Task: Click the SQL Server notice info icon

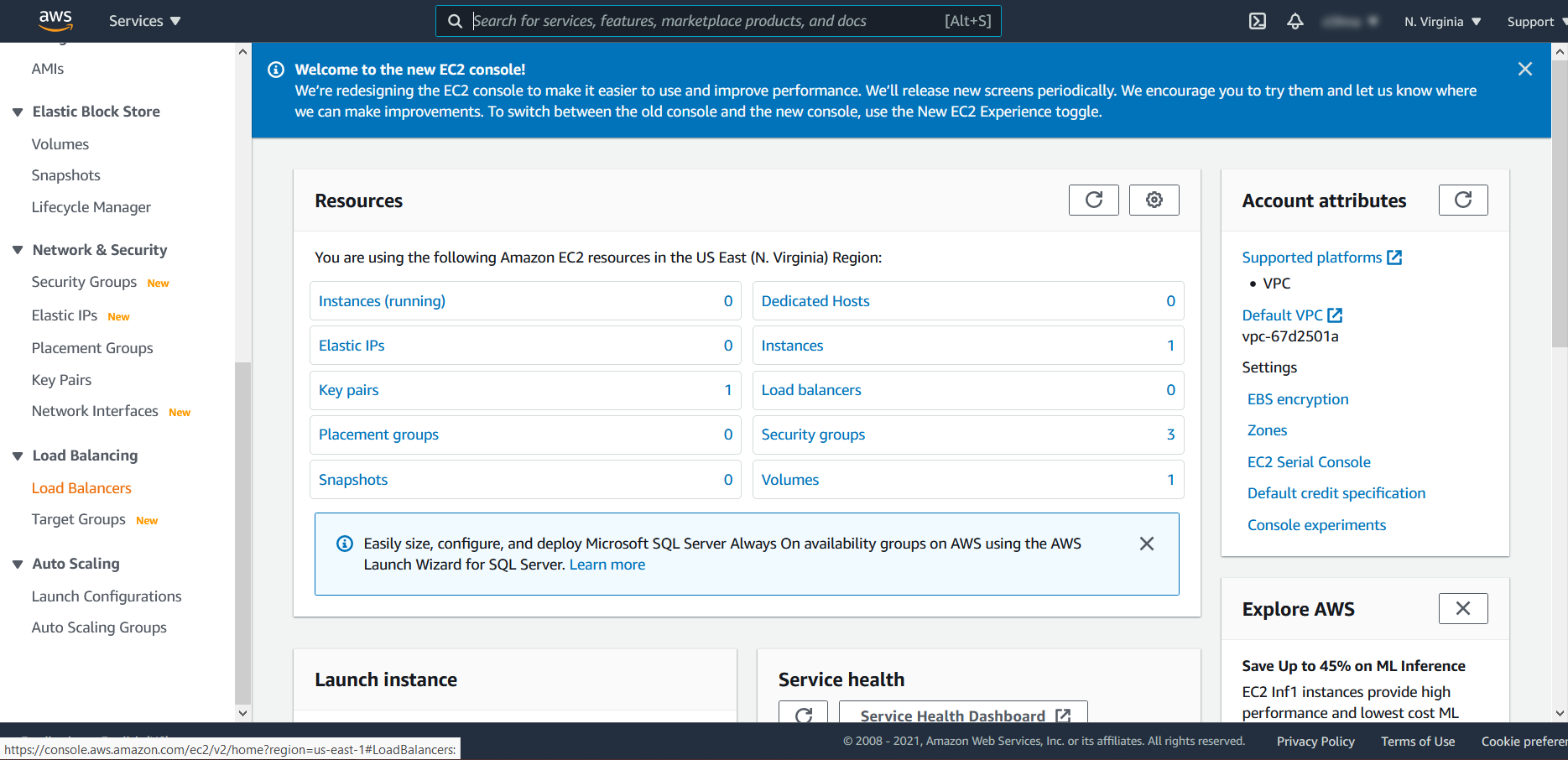Action: (345, 544)
